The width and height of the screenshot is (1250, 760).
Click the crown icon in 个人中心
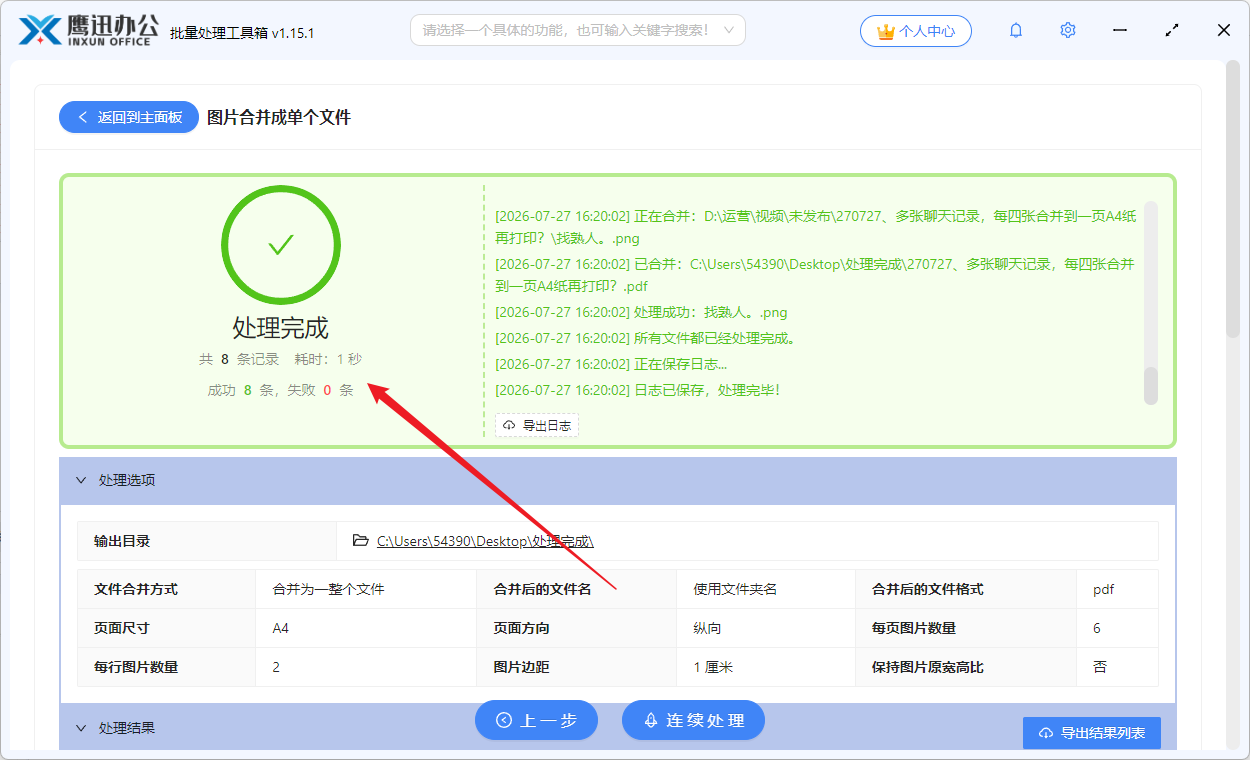(885, 32)
